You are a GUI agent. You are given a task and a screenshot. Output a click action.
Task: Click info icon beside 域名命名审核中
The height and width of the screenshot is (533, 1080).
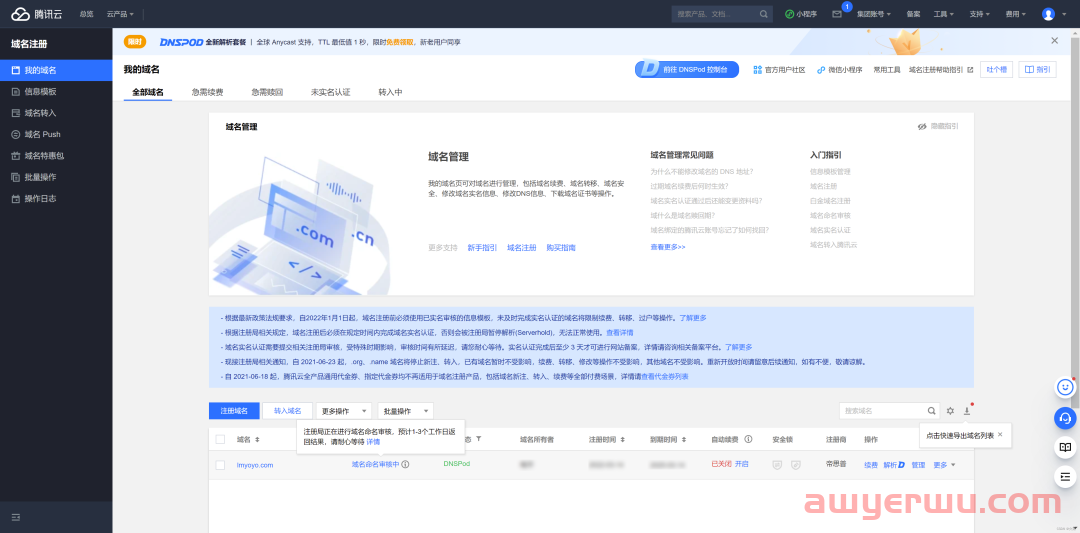point(406,465)
